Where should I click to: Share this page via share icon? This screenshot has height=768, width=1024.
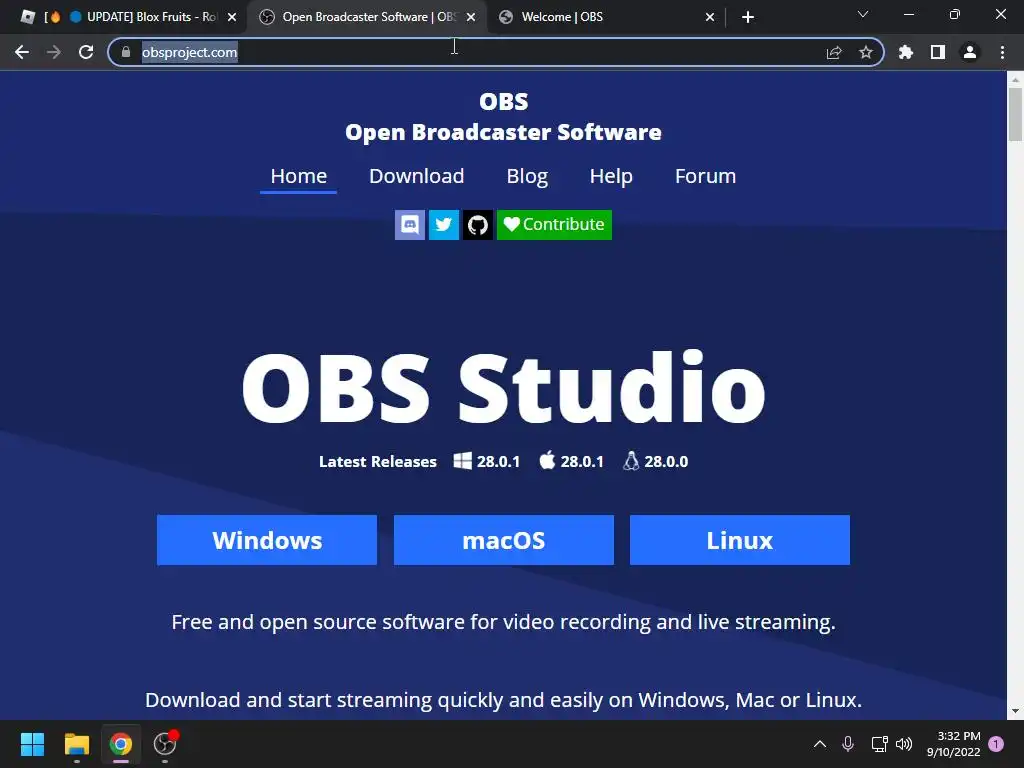[x=834, y=52]
